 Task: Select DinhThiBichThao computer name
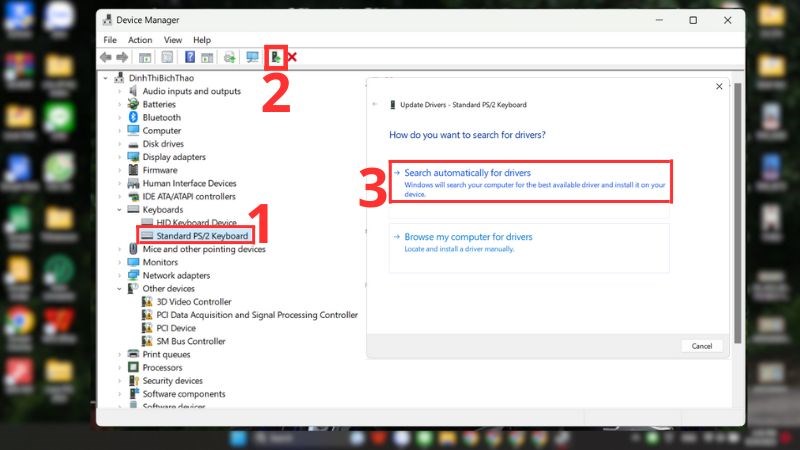coord(161,78)
